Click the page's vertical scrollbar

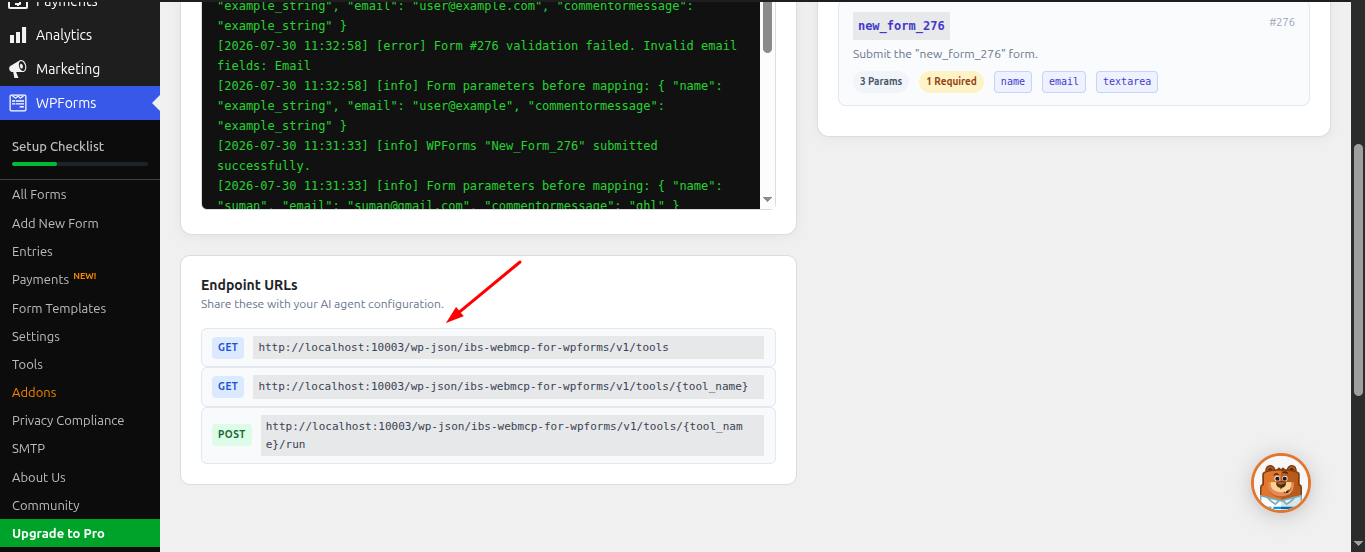click(x=1358, y=270)
